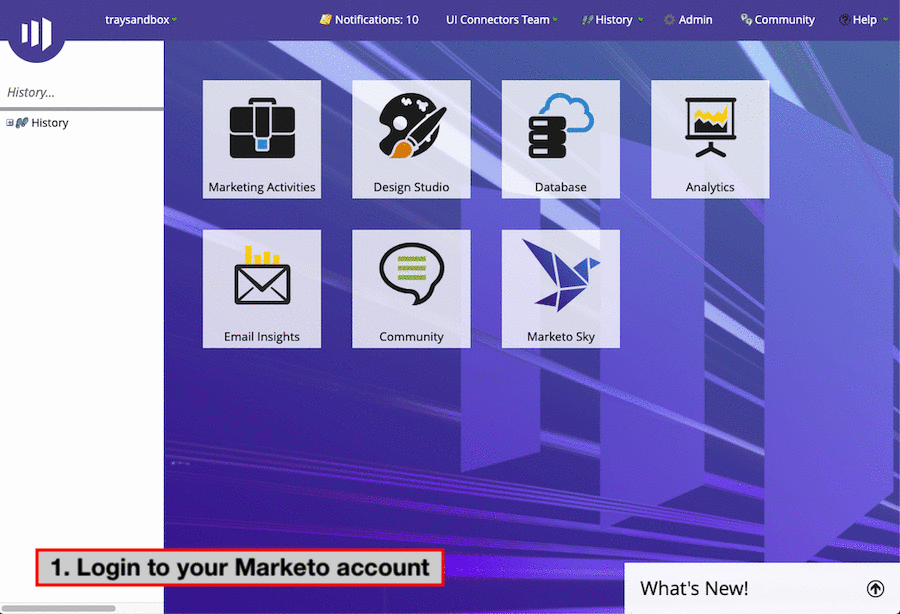
Task: Open the Marketing Activities tile
Action: tap(262, 139)
